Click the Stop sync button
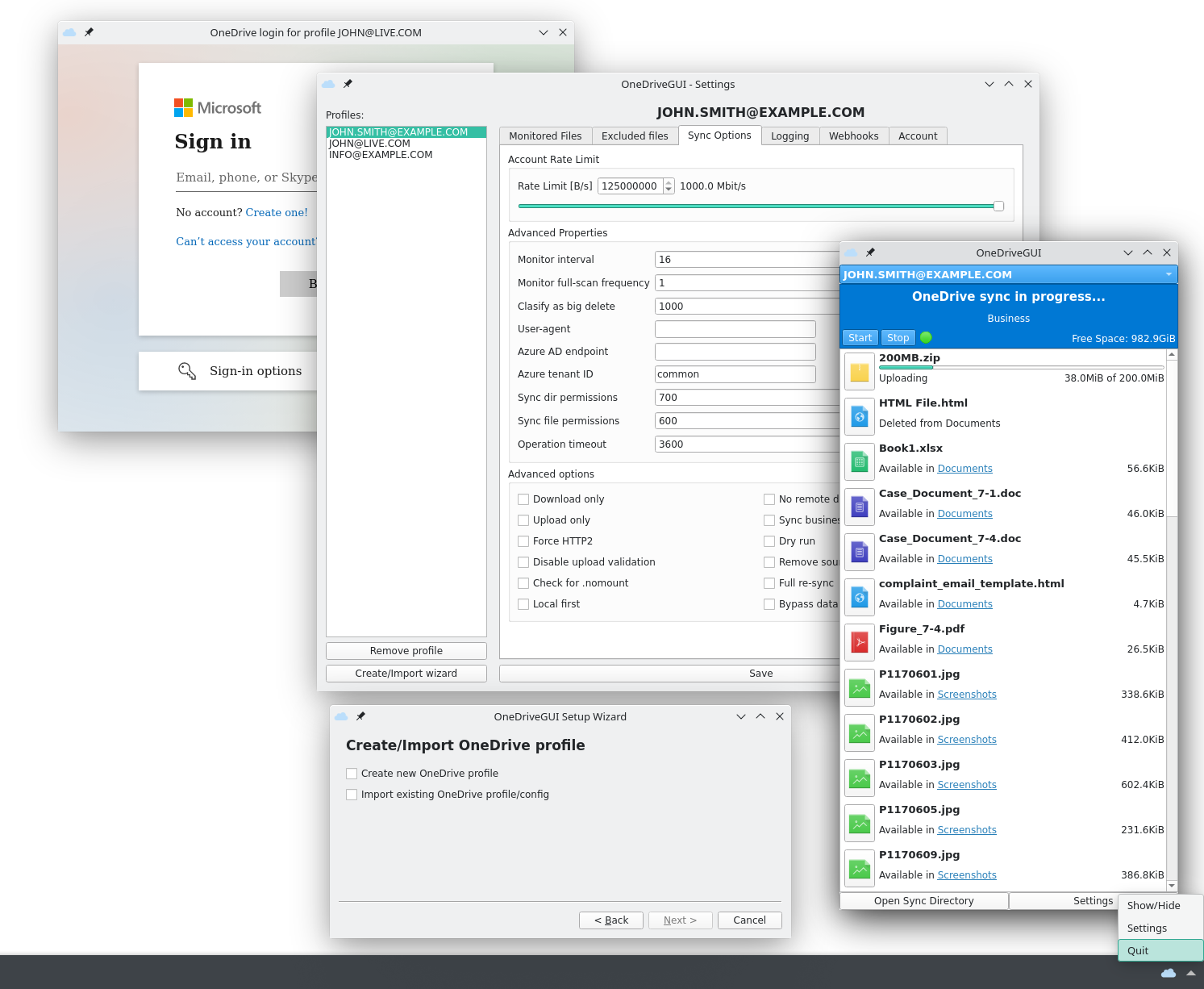Screen dimensions: 1204x989 [x=898, y=337]
